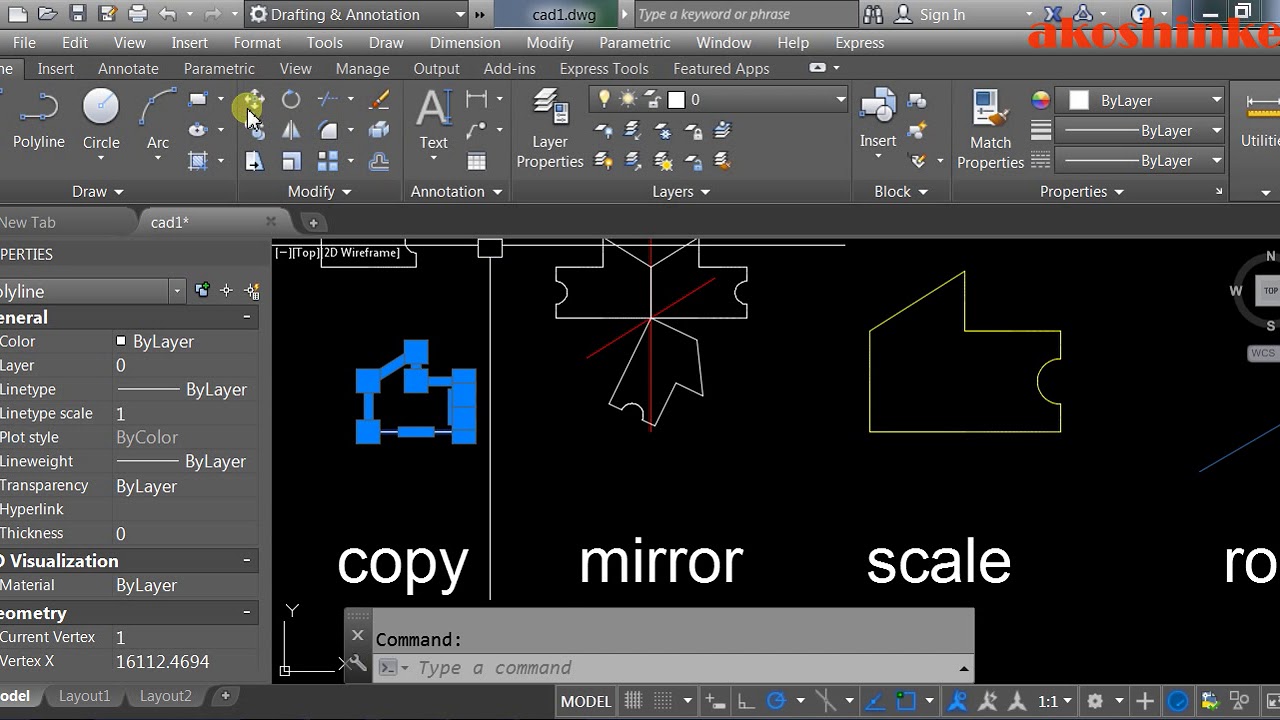1280x720 pixels.
Task: Expand the Draw panel dropdown
Action: click(x=98, y=191)
